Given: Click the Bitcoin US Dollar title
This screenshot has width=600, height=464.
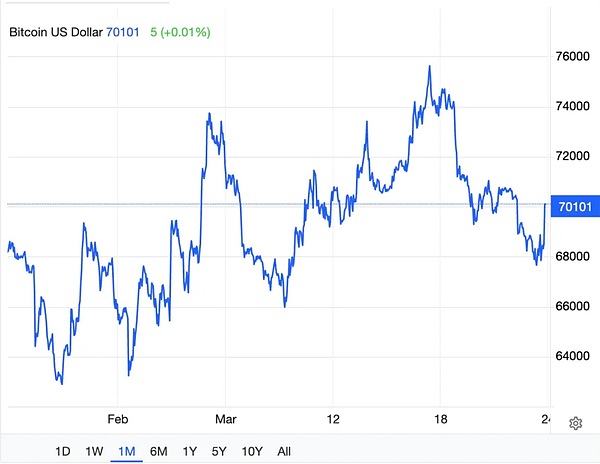Looking at the screenshot, I should click(56, 33).
